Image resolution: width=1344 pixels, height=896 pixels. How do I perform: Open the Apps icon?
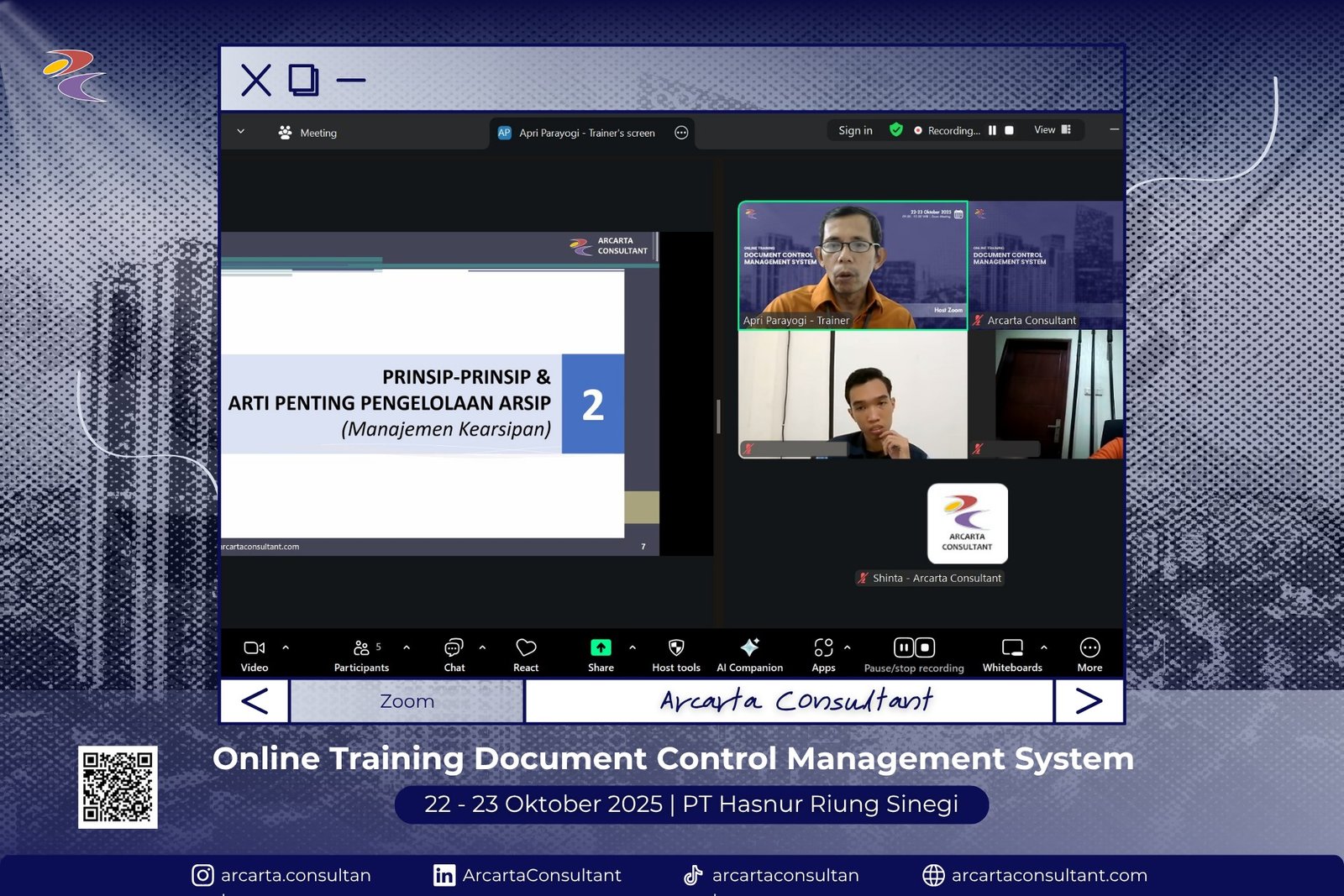(823, 647)
